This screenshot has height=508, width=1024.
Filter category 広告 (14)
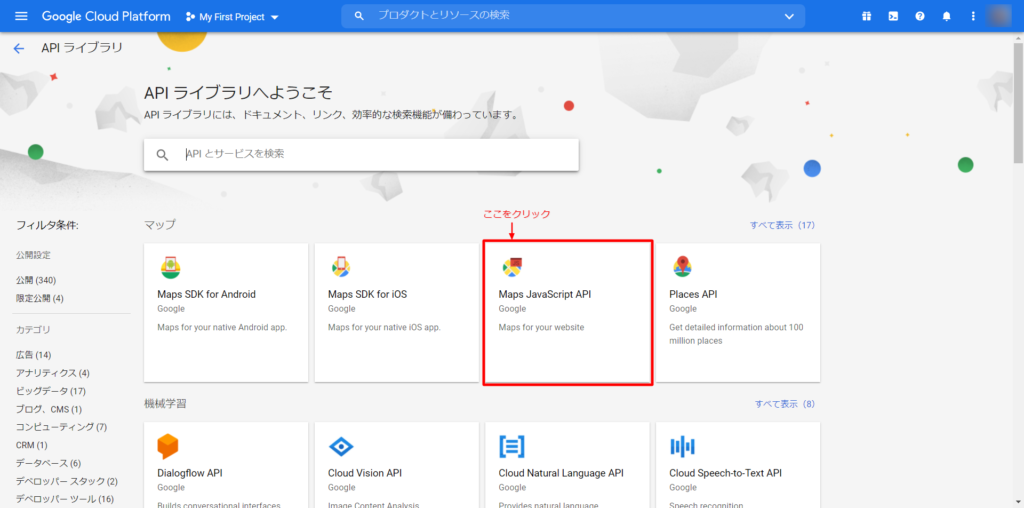click(x=33, y=355)
